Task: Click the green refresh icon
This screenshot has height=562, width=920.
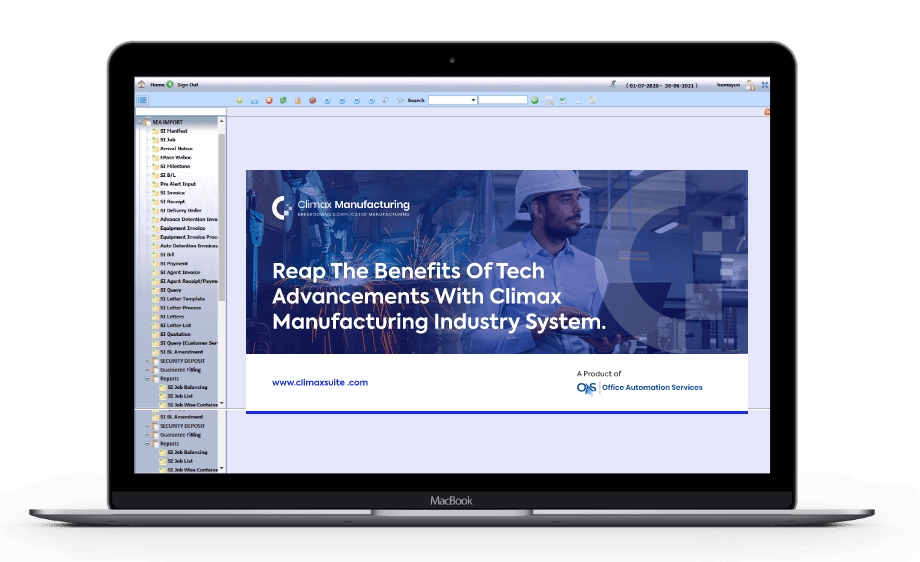Action: pos(283,100)
